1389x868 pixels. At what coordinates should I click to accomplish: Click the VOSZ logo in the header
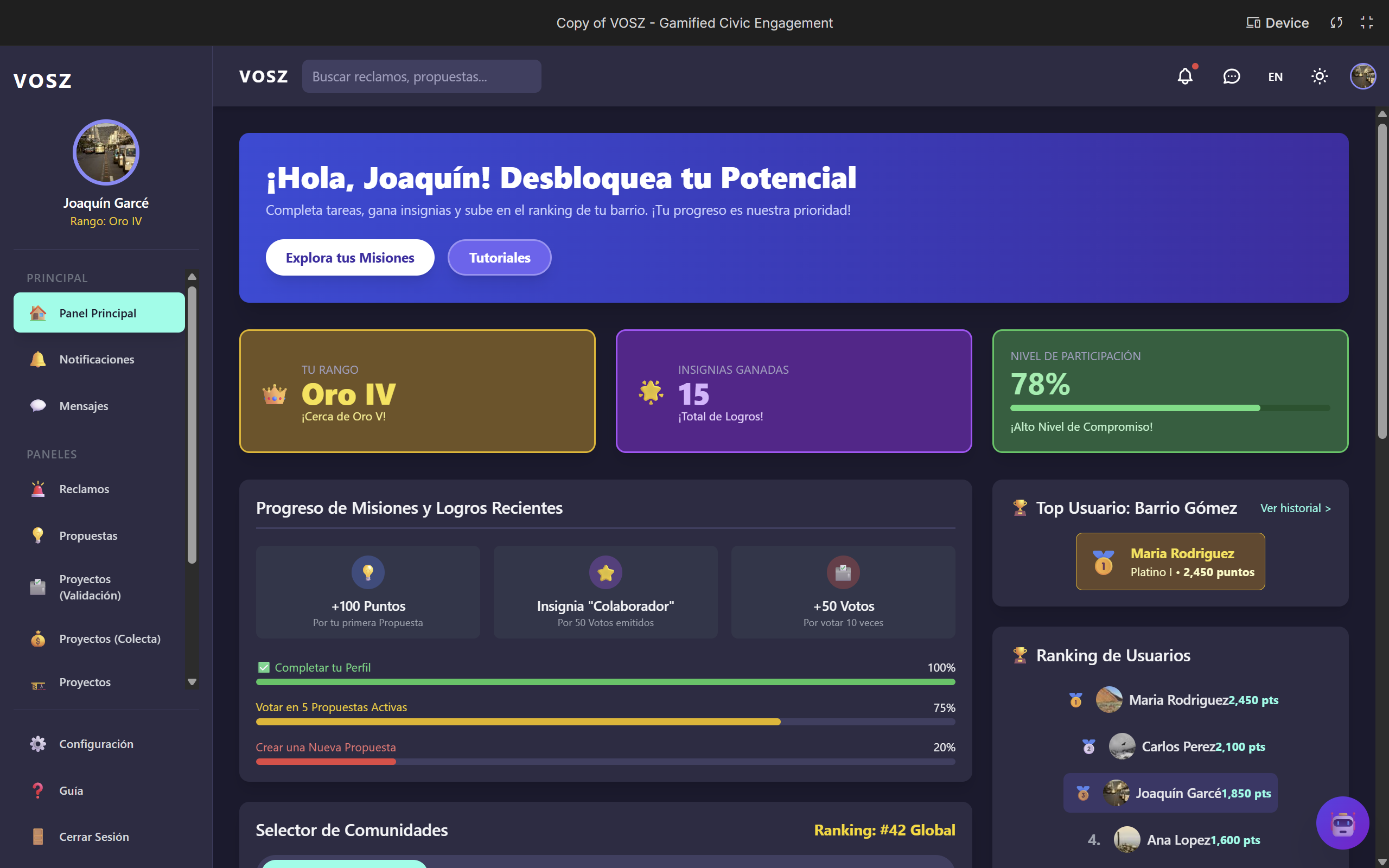pos(264,76)
